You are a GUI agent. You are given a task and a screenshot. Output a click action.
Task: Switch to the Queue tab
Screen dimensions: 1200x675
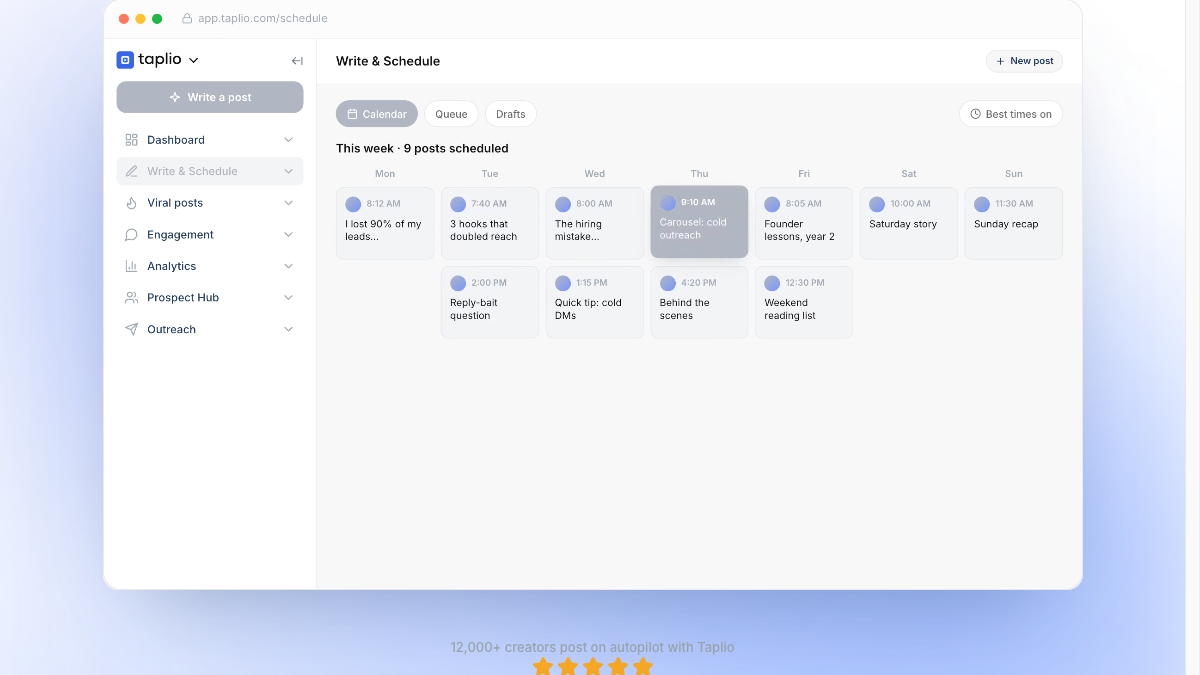451,114
